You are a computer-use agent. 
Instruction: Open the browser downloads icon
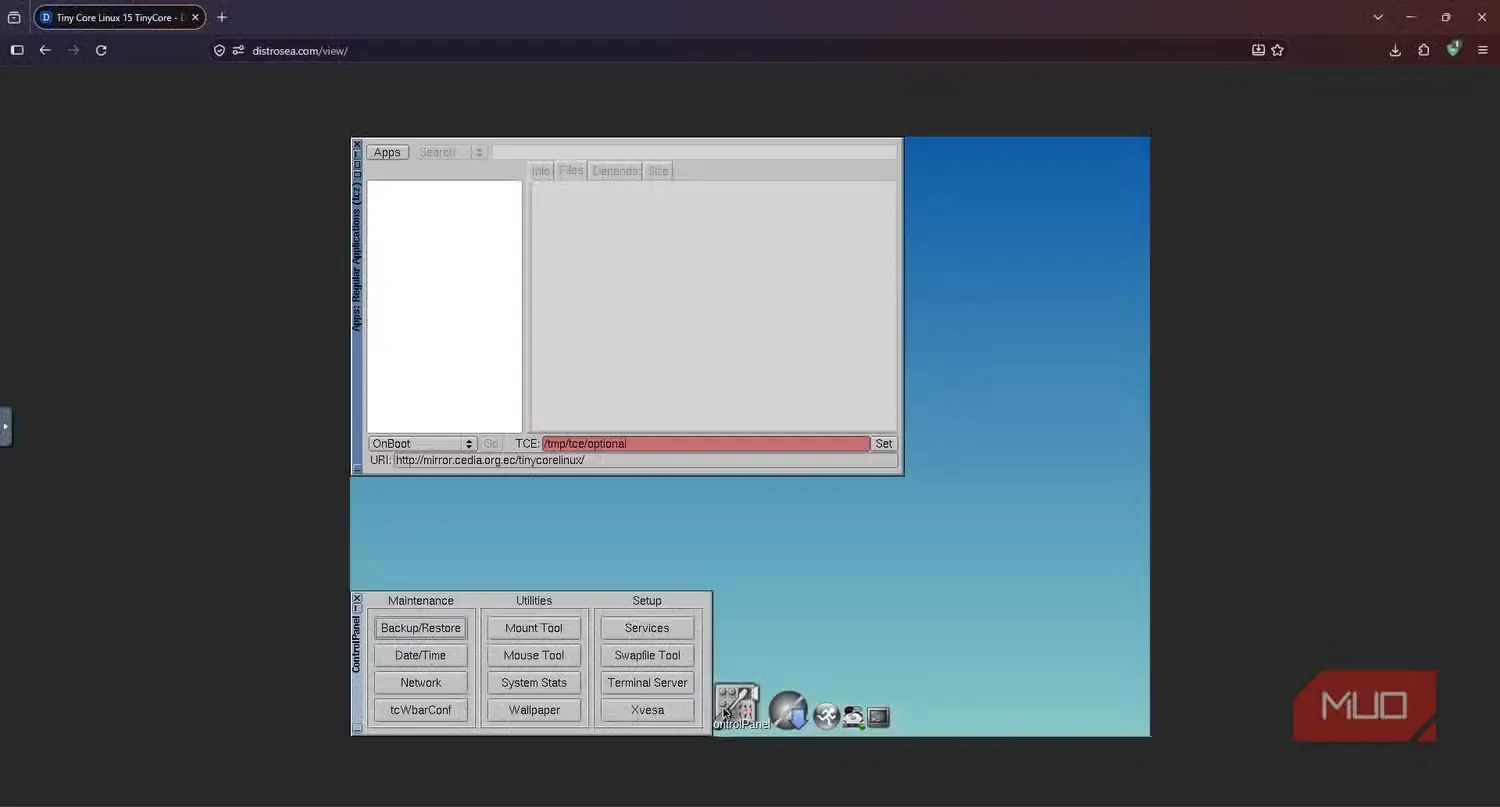(1395, 50)
